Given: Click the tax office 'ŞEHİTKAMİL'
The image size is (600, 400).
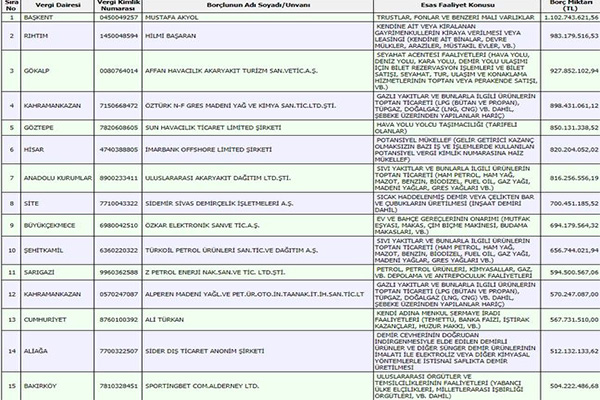Looking at the screenshot, I should [x=43, y=251].
